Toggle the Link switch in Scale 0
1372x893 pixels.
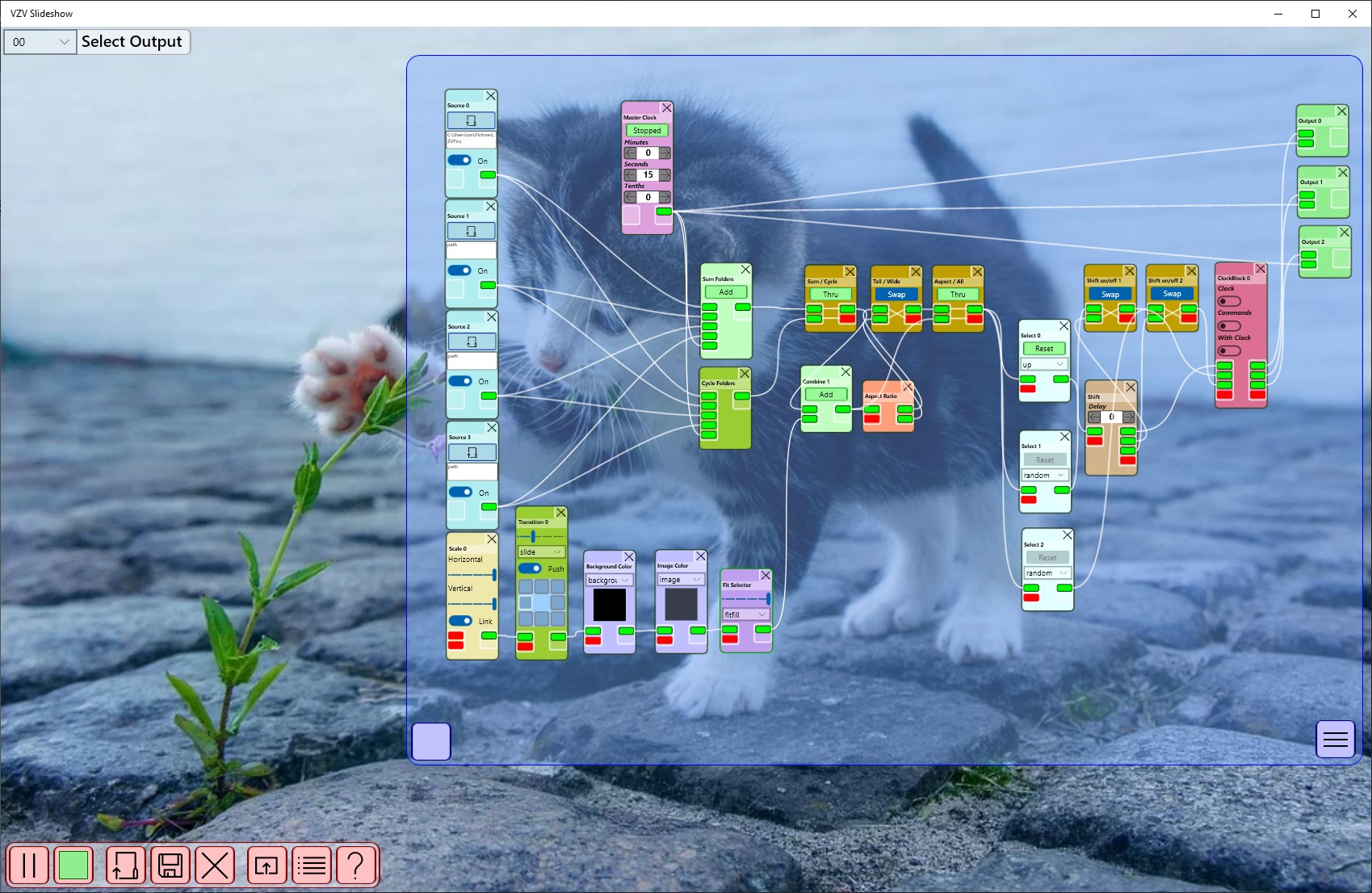click(460, 621)
